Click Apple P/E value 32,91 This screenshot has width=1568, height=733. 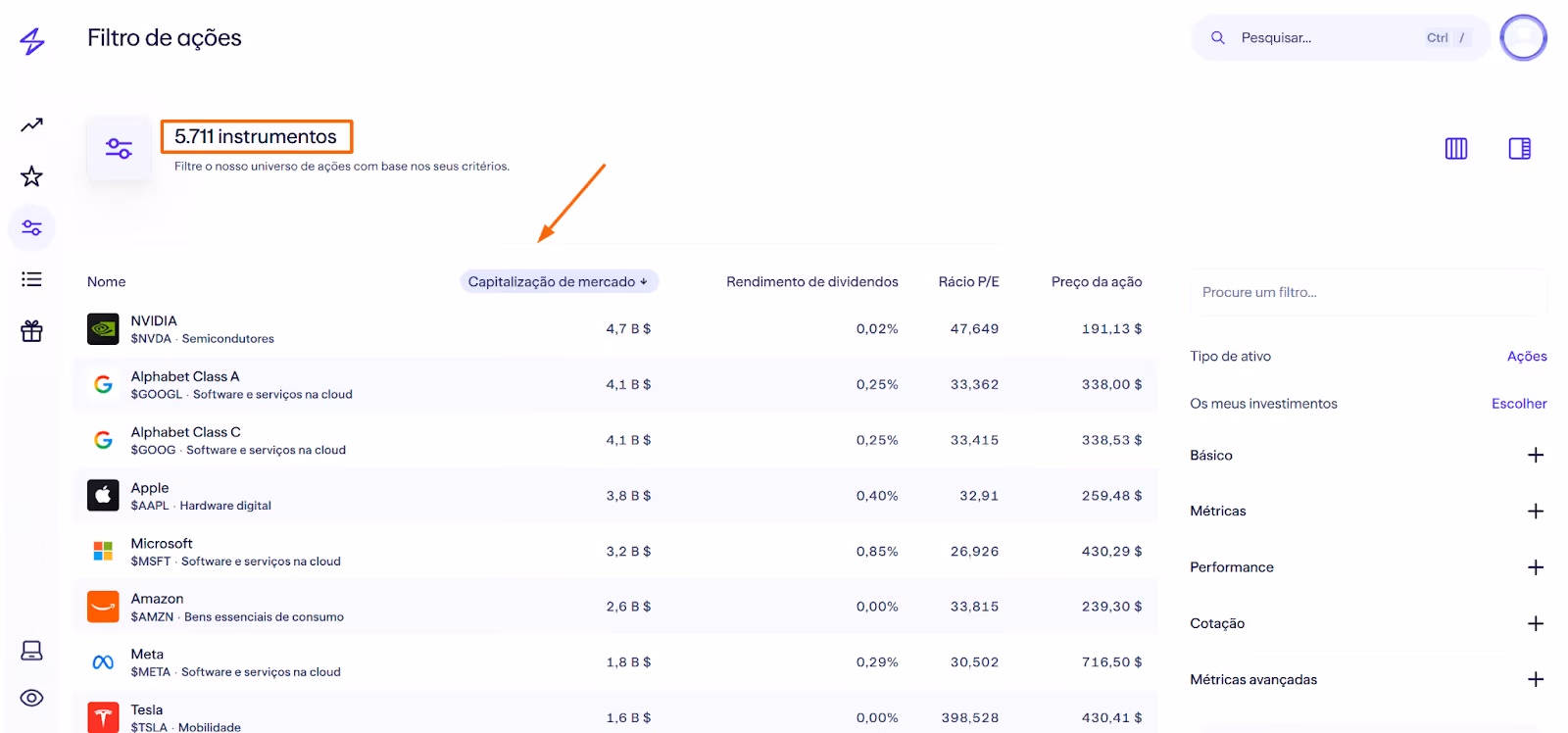pos(979,496)
